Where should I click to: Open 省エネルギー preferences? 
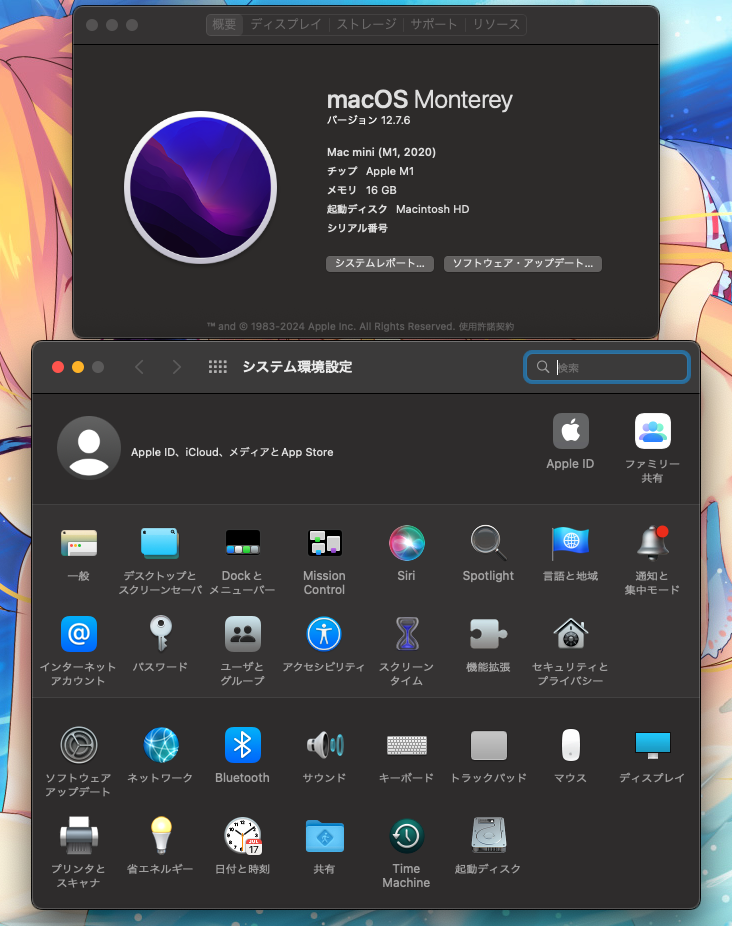161,836
